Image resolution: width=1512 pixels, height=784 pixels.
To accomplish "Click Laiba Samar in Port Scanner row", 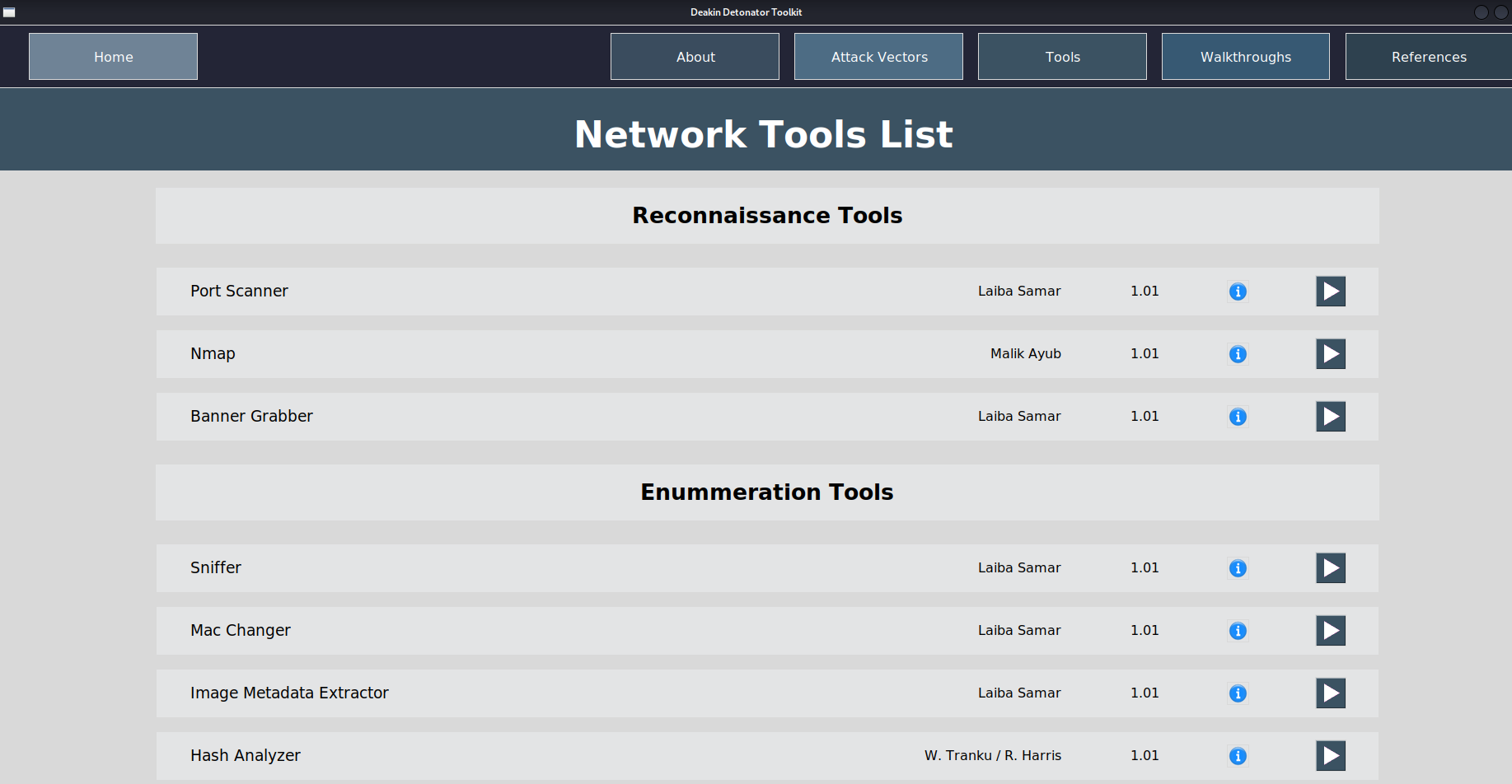I will [x=1019, y=291].
